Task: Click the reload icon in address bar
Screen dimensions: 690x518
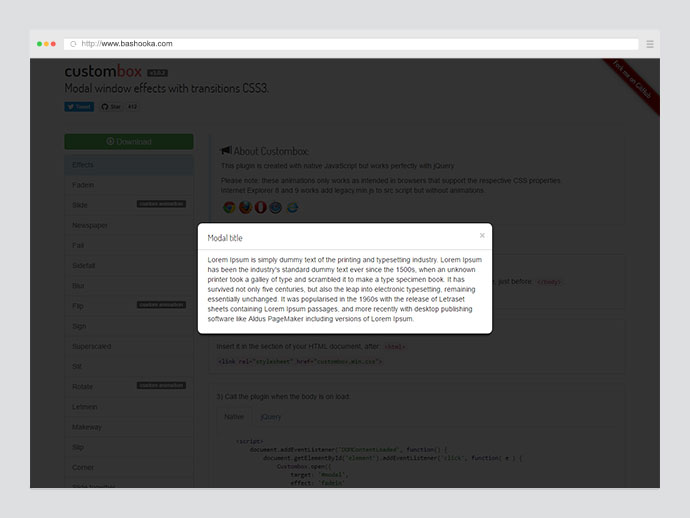Action: 73,44
